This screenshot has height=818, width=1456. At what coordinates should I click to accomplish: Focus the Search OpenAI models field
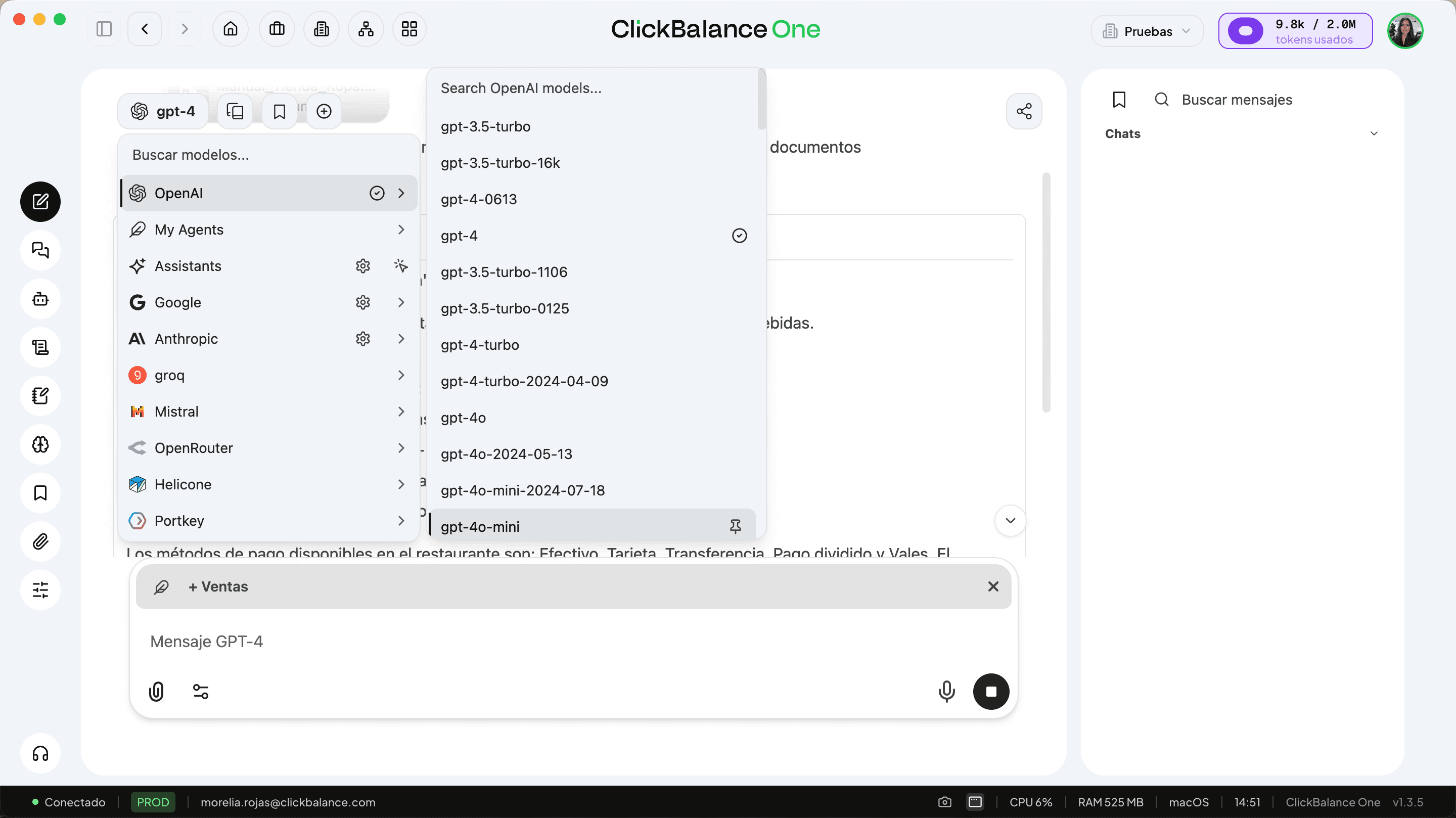click(x=593, y=88)
